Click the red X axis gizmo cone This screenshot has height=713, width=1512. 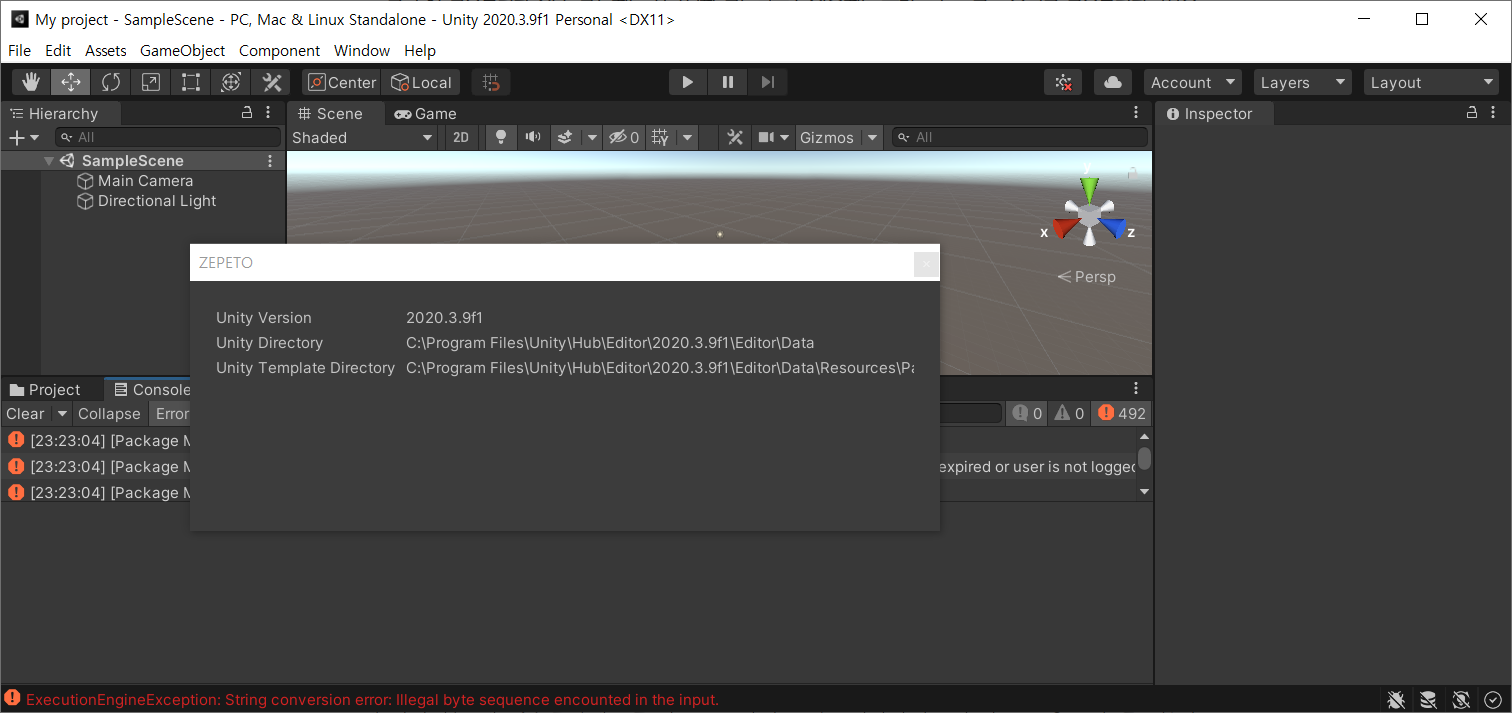(1064, 229)
